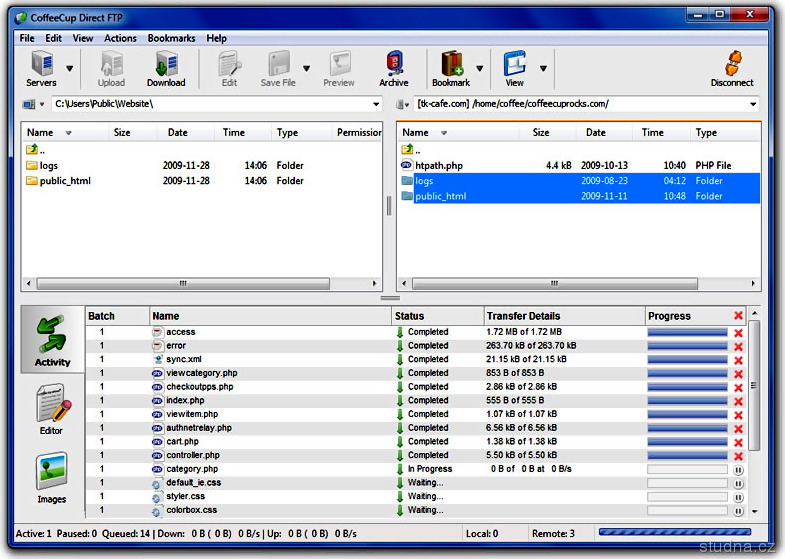Remove the completed access transfer entry
The image size is (785, 559).
[x=739, y=332]
